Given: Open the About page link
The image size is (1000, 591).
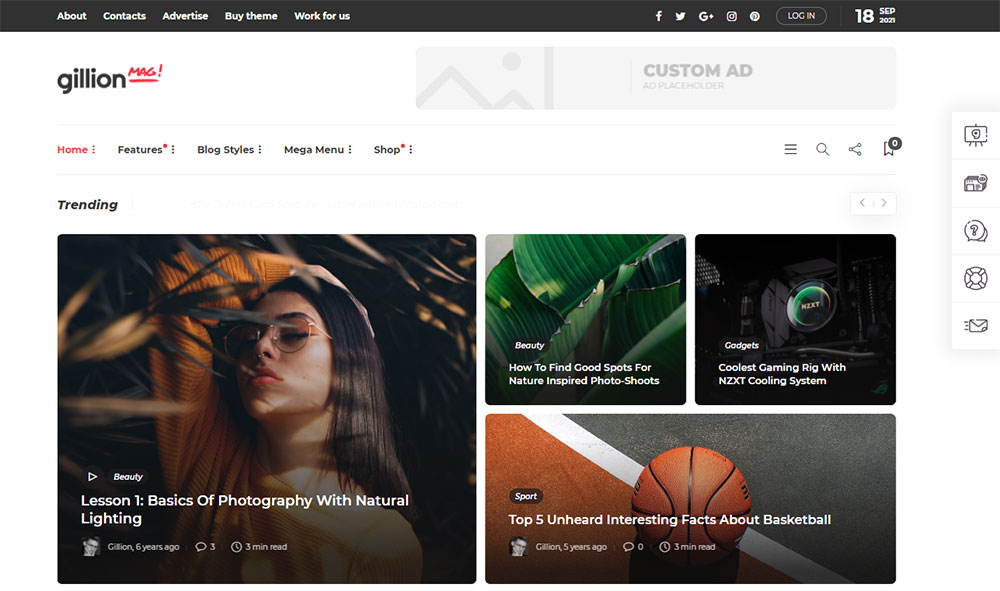Looking at the screenshot, I should coord(71,16).
